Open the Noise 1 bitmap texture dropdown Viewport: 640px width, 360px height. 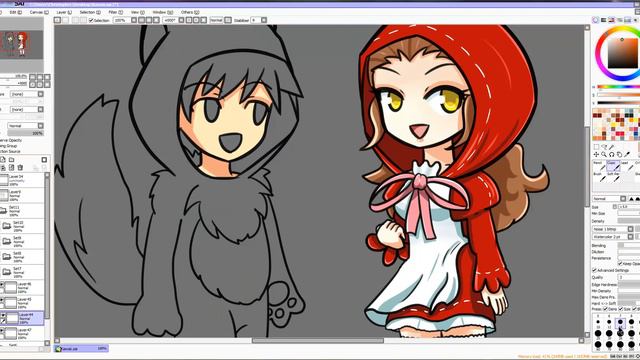[613, 229]
